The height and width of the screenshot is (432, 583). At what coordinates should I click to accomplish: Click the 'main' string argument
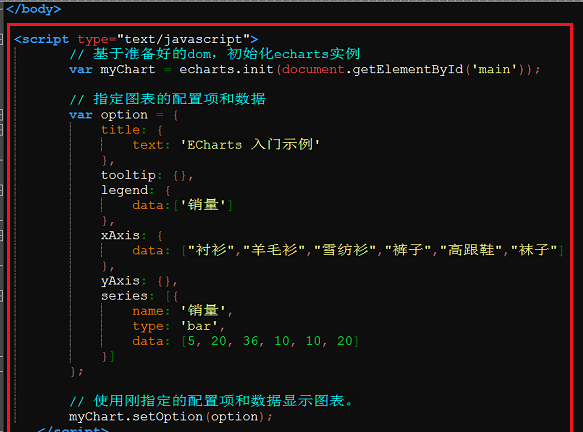click(494, 69)
